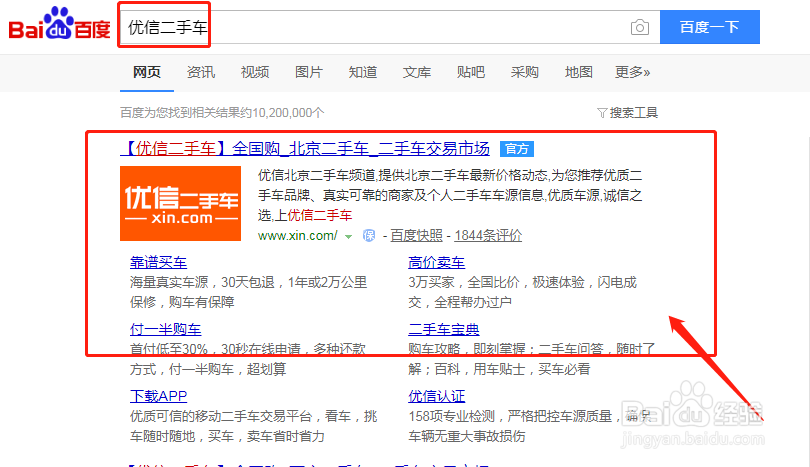Open the 优信认证 sublink
This screenshot has width=810, height=467.
coord(437,396)
